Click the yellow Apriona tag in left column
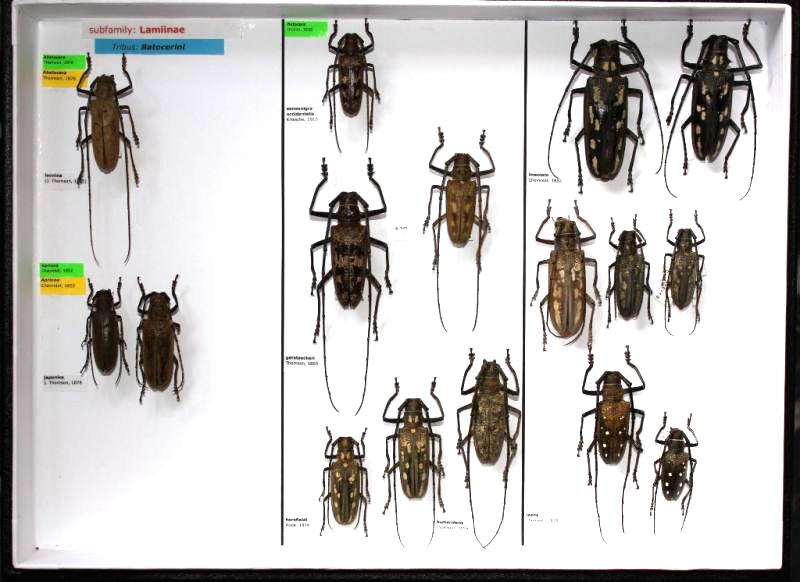The width and height of the screenshot is (800, 582). point(62,285)
